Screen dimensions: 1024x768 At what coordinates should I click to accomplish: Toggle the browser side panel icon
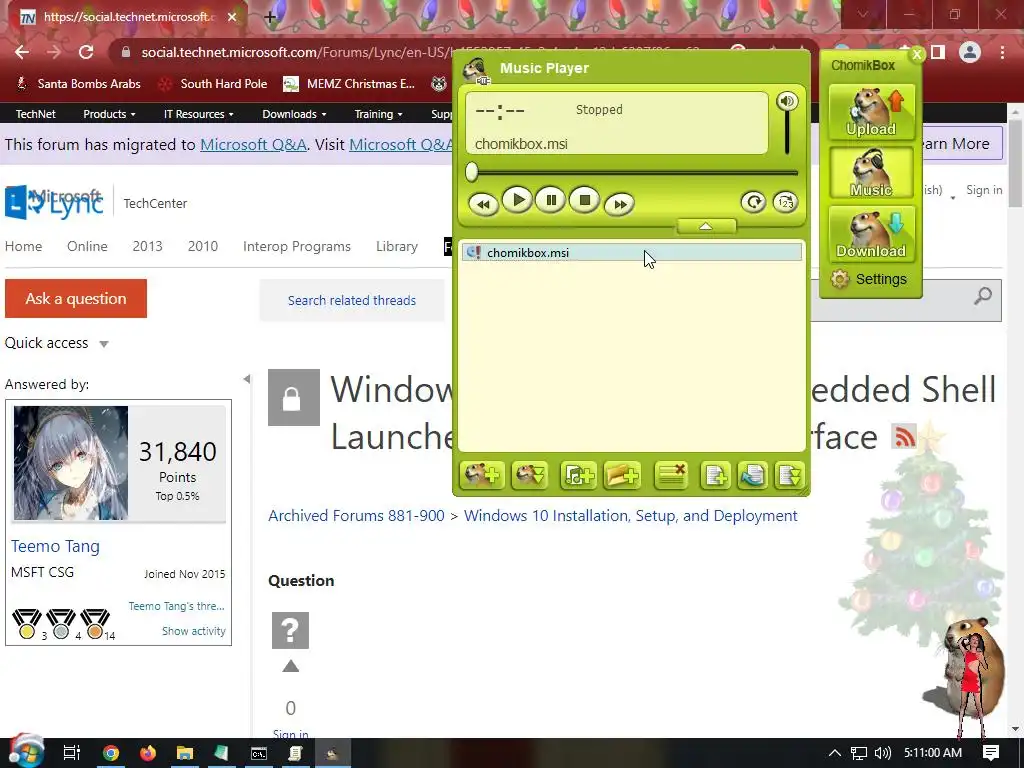pos(938,52)
